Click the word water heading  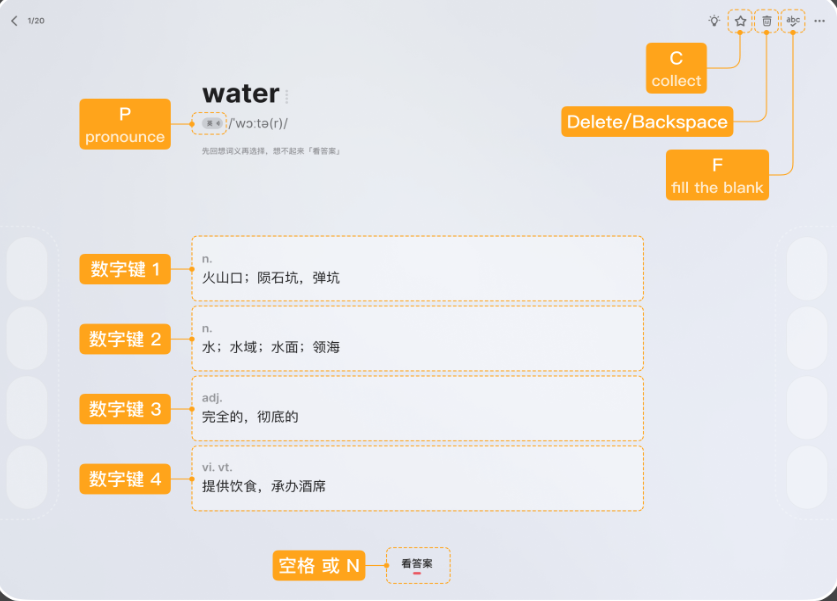241,94
